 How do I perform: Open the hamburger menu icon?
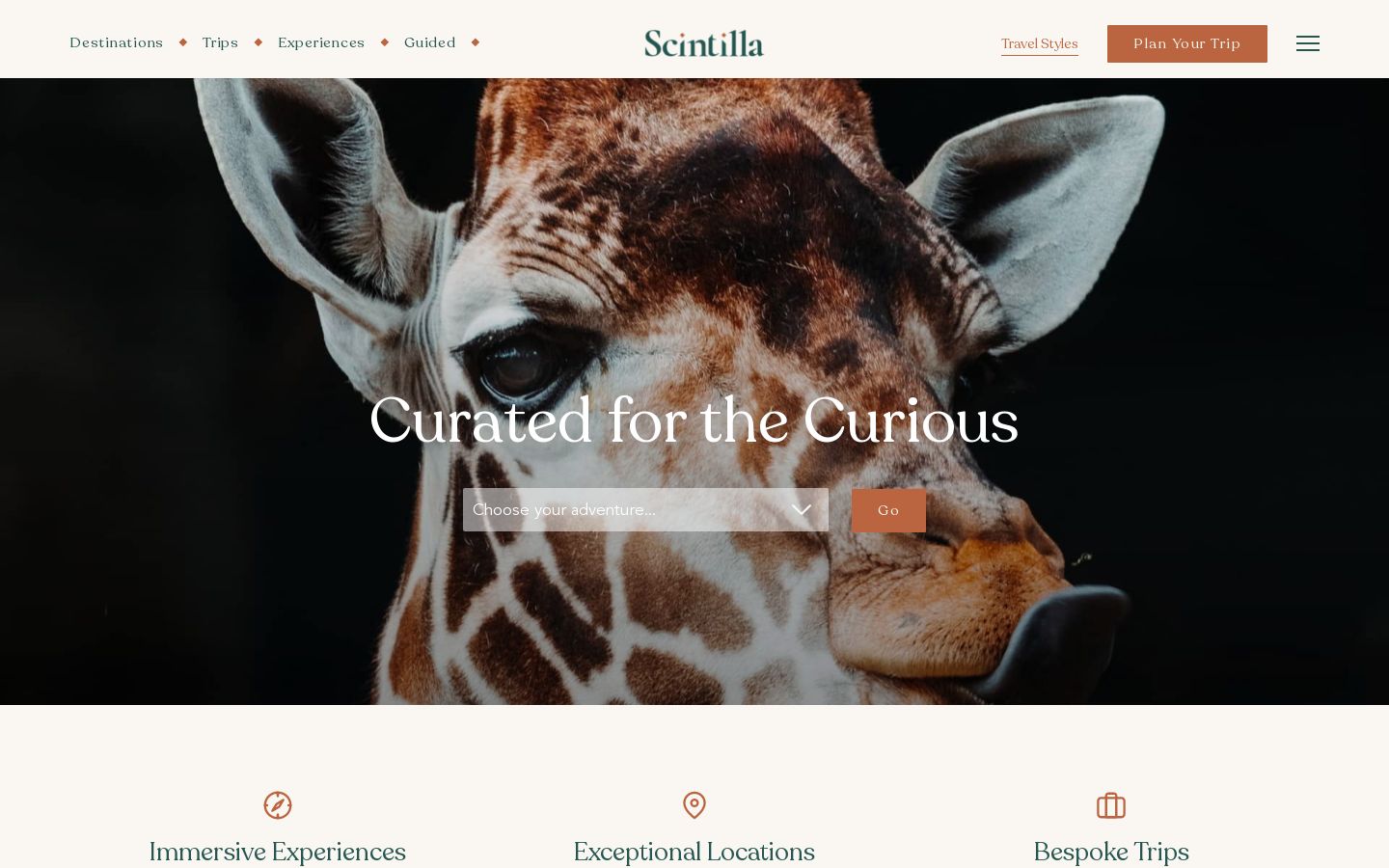[1307, 43]
